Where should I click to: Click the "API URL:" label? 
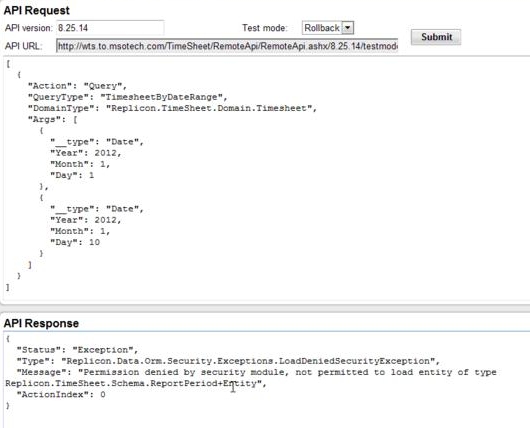click(x=24, y=46)
